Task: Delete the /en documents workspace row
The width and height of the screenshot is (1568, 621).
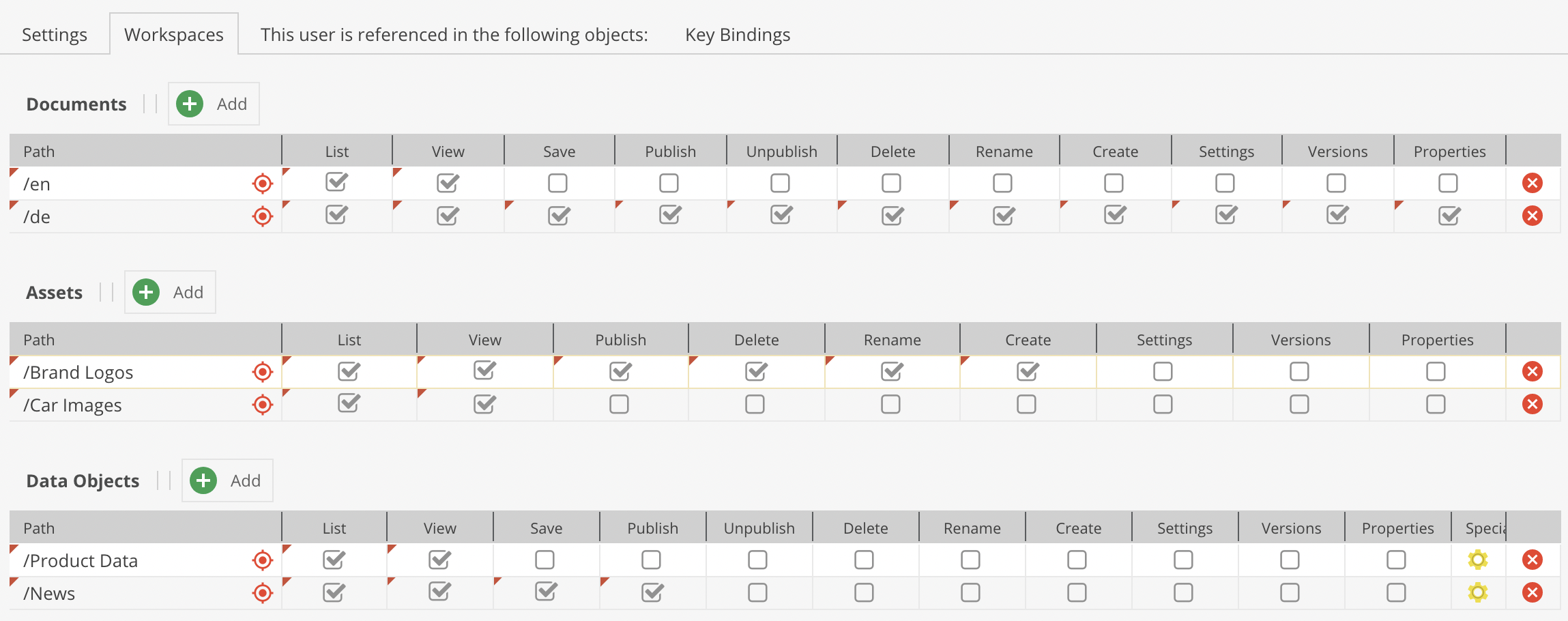Action: coord(1532,184)
